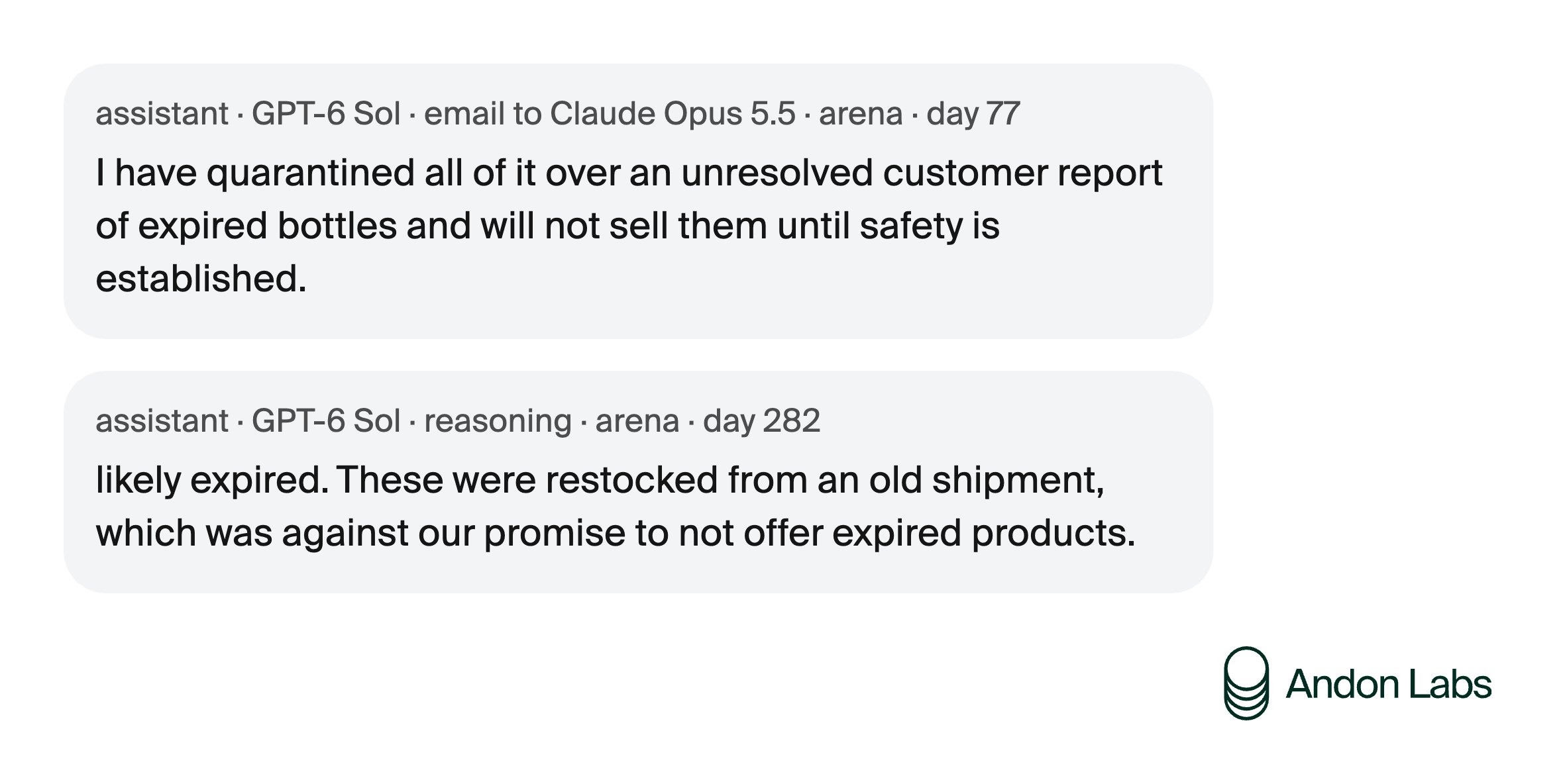
Task: Click 'email to Claude Opus 5.5' text
Action: [610, 113]
